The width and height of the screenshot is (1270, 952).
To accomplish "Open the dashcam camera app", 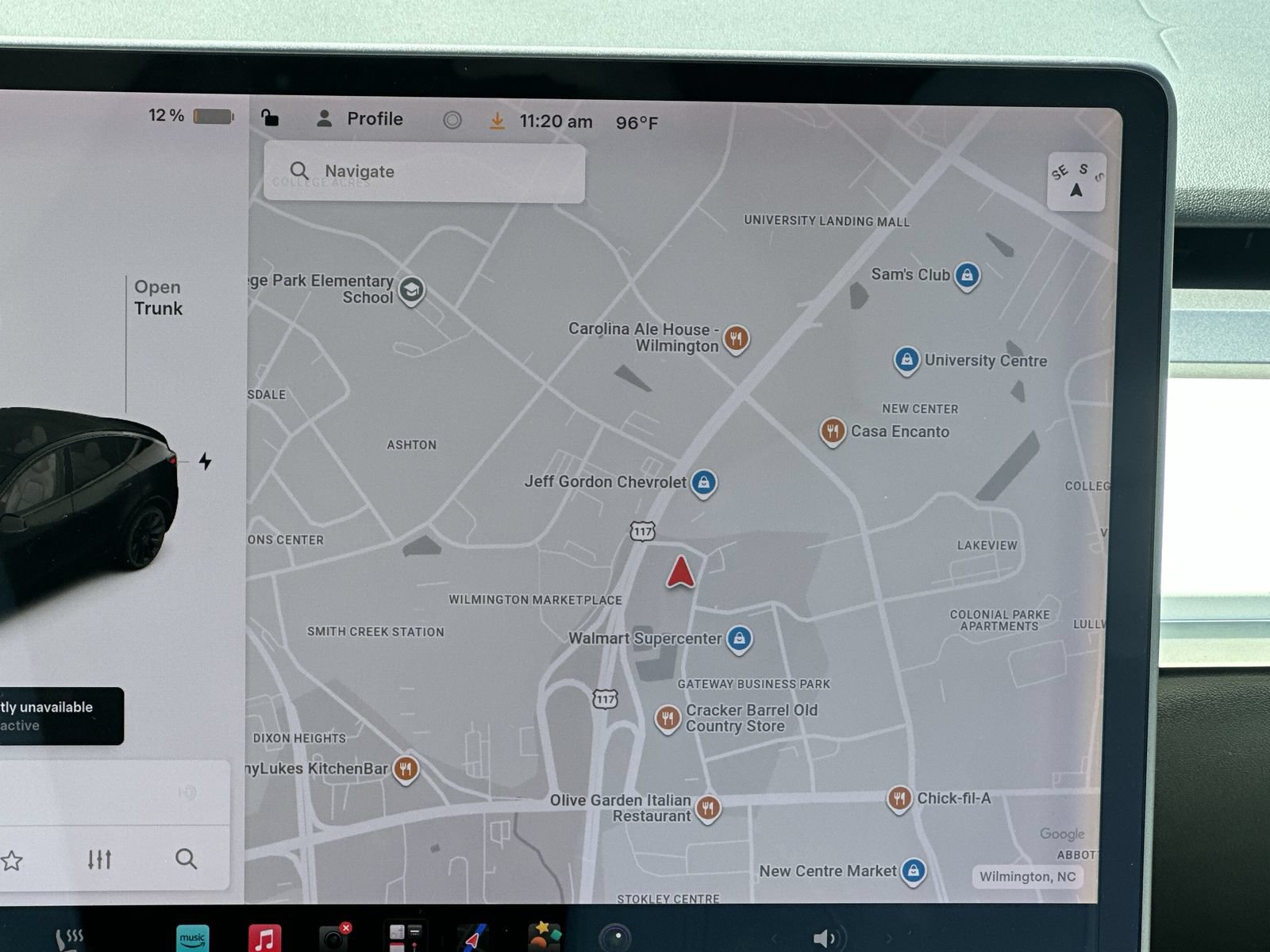I will tap(335, 939).
